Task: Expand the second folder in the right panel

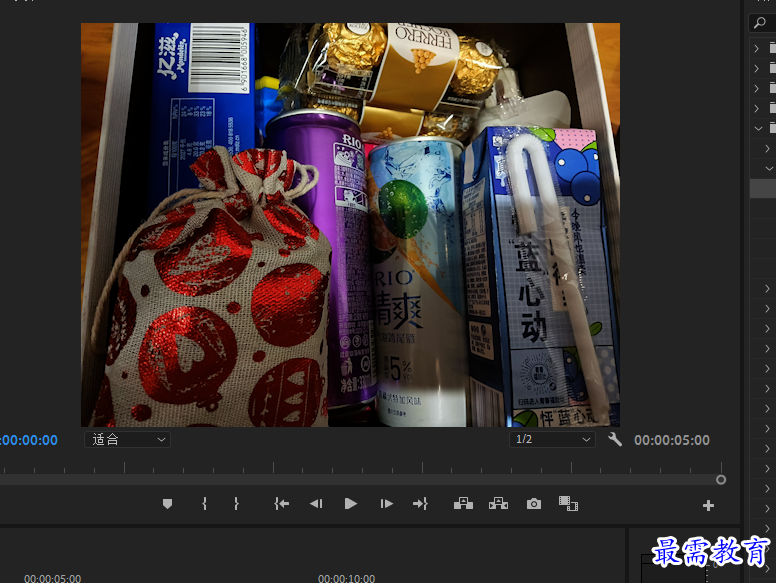Action: (756, 68)
